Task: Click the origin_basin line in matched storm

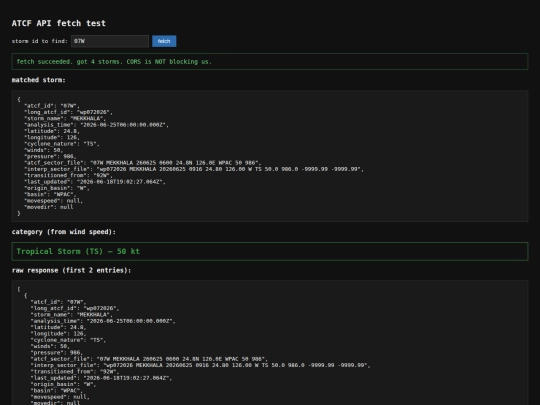Action: pos(57,188)
